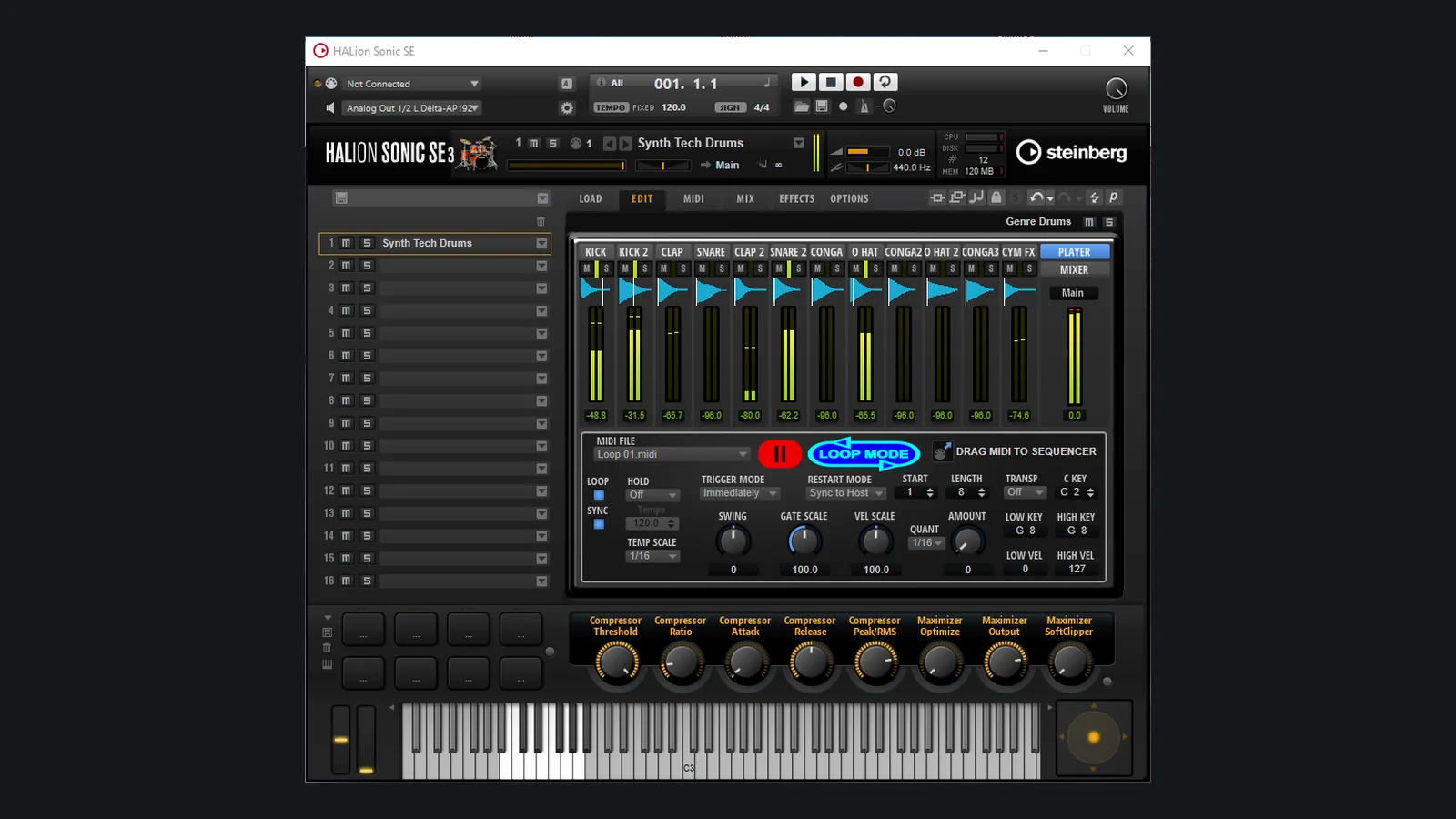Screen dimensions: 1456x819
Task: Click the drum kit program image
Action: [x=478, y=153]
